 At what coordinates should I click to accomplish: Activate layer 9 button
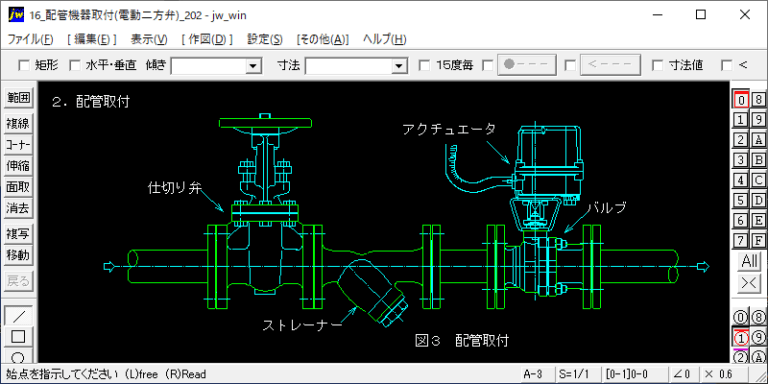(758, 120)
